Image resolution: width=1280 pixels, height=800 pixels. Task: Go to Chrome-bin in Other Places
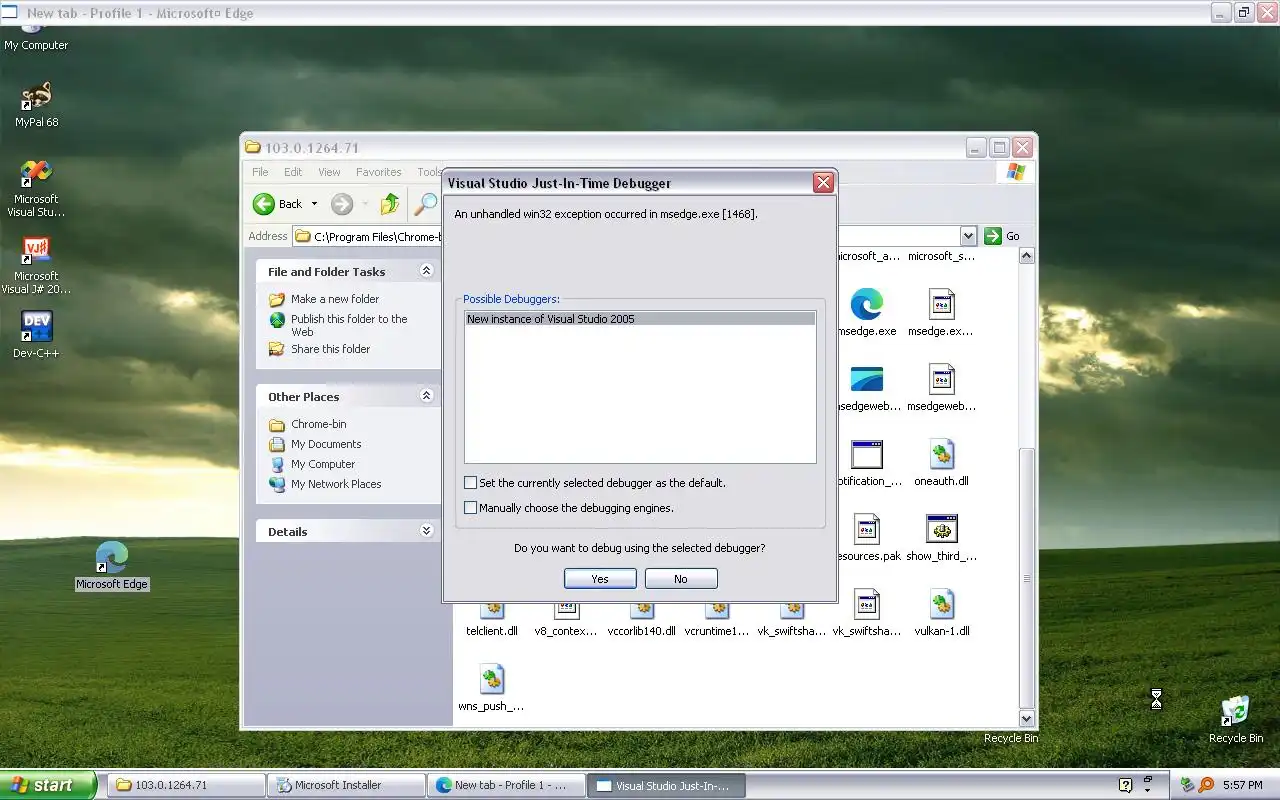tap(318, 424)
